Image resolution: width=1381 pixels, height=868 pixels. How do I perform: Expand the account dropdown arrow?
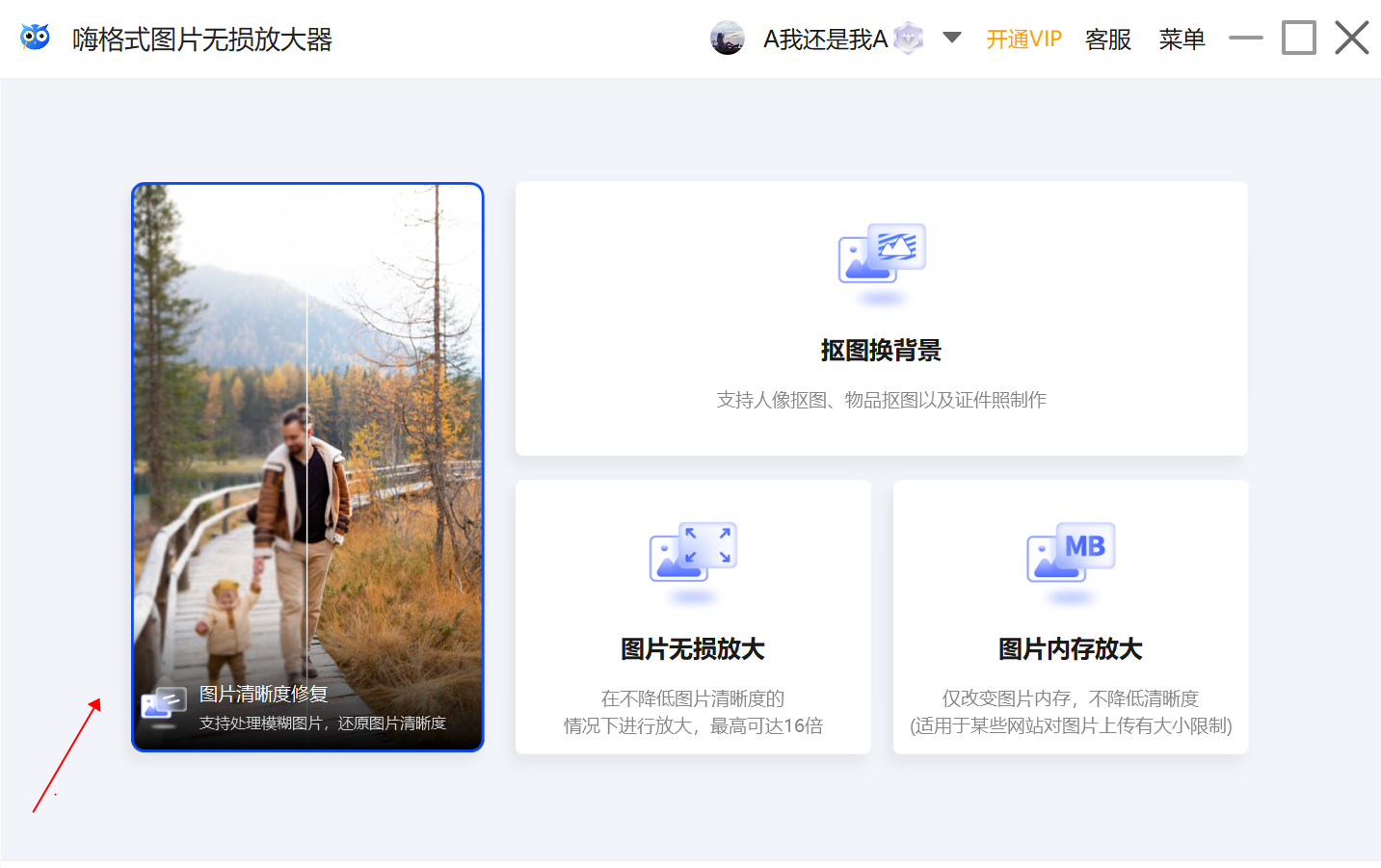tap(952, 38)
